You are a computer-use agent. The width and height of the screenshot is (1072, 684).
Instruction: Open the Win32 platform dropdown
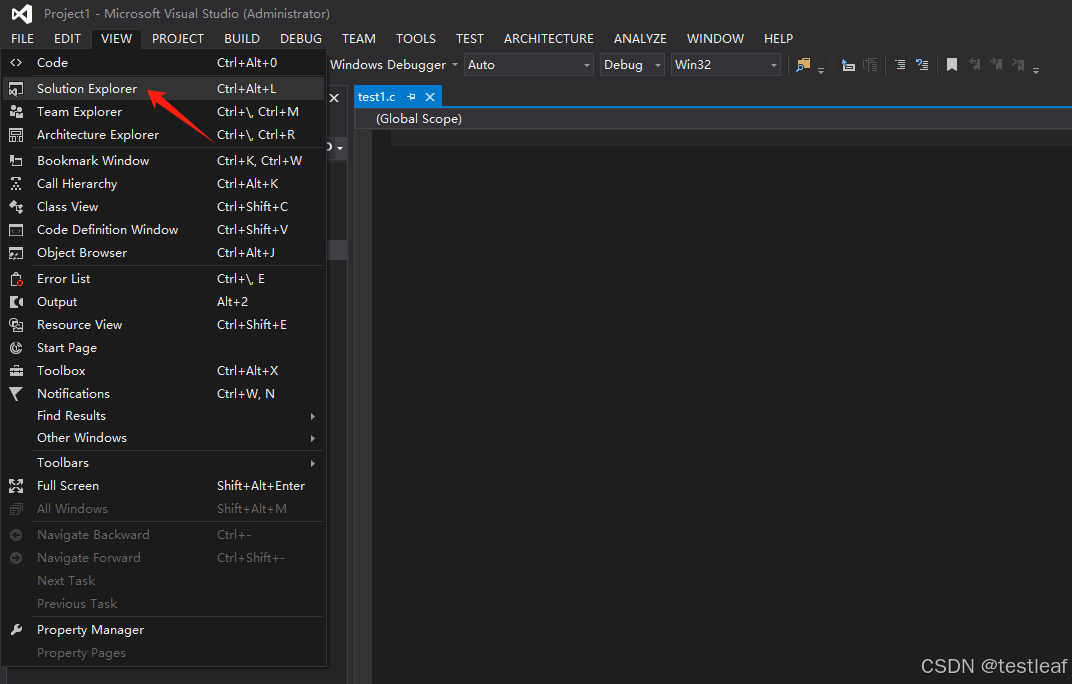pos(725,65)
